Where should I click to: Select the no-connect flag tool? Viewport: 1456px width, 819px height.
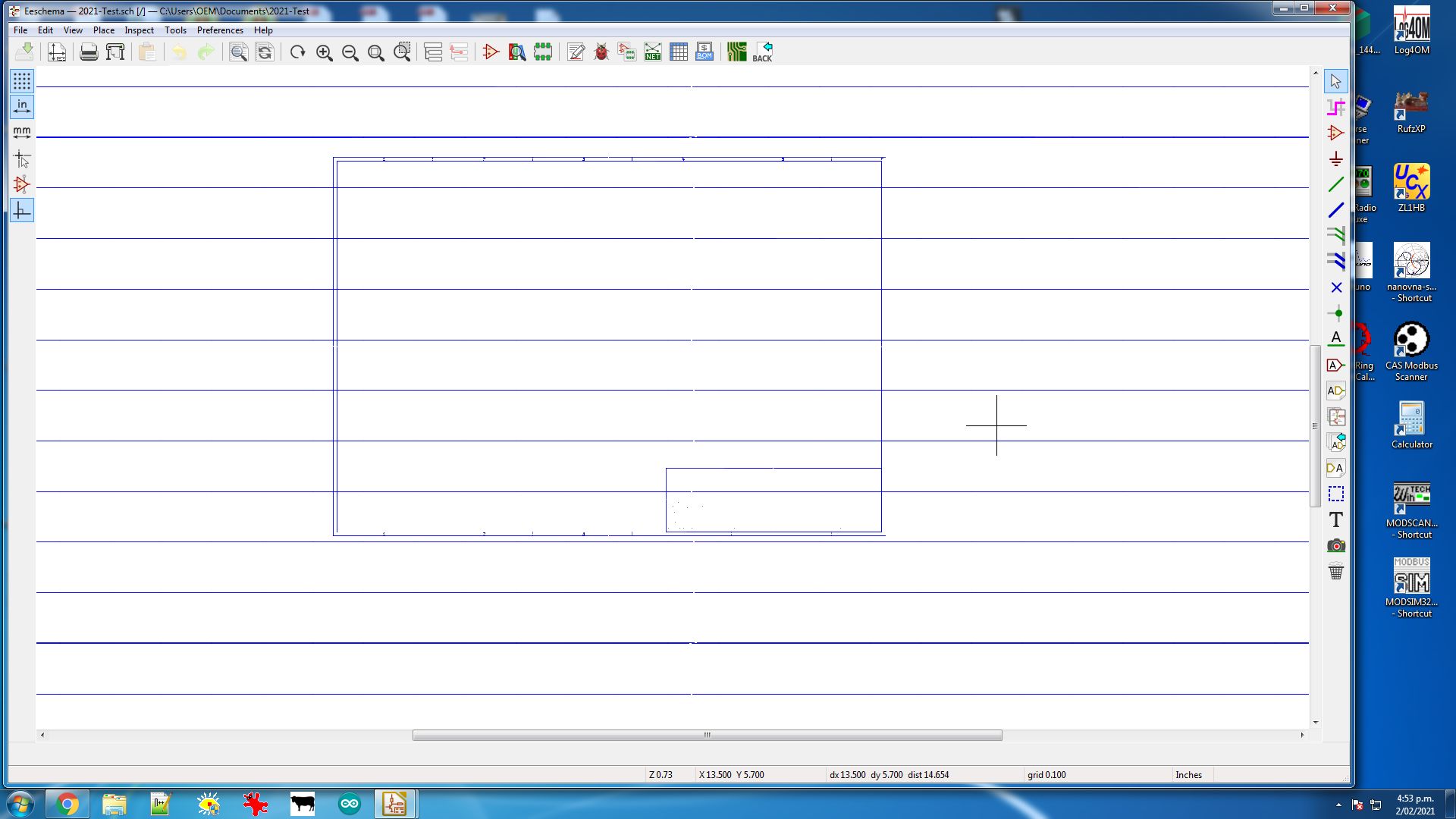tap(1335, 287)
